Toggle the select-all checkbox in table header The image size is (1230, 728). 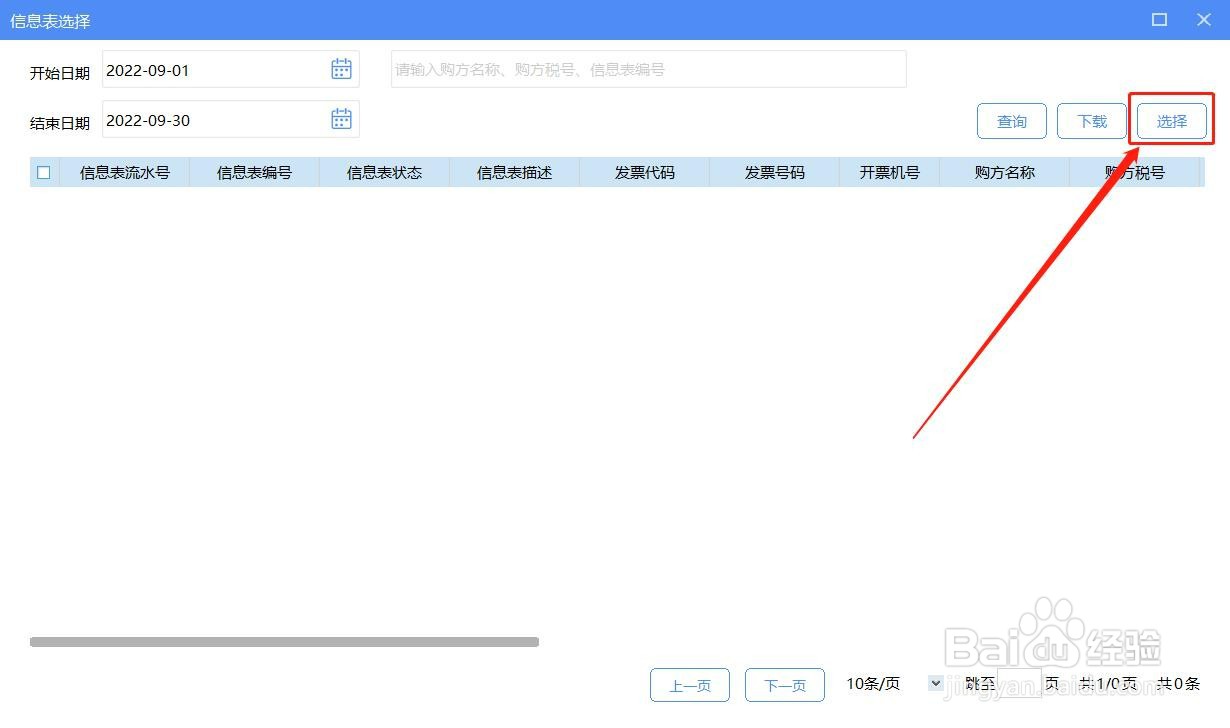pyautogui.click(x=43, y=171)
